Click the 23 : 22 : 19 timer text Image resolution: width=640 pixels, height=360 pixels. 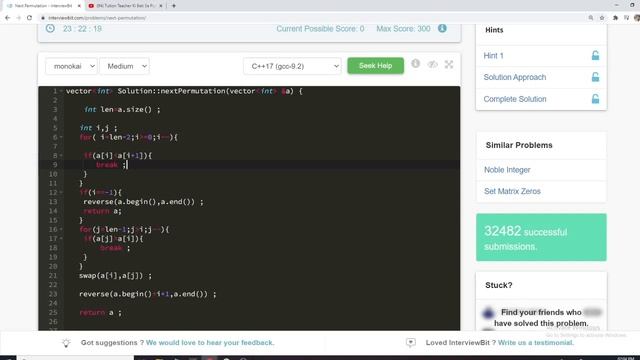82,29
